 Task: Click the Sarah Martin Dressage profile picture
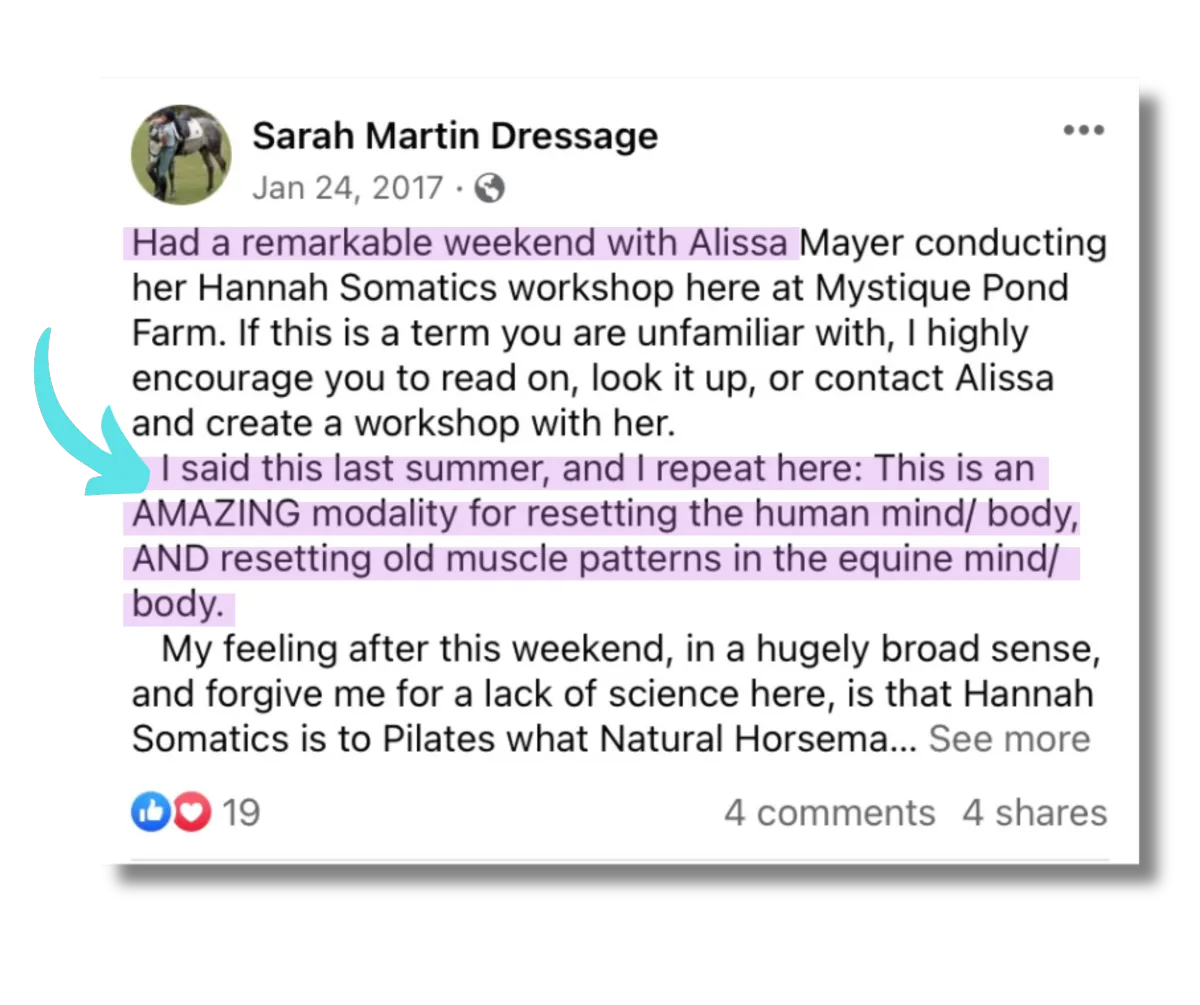[181, 155]
